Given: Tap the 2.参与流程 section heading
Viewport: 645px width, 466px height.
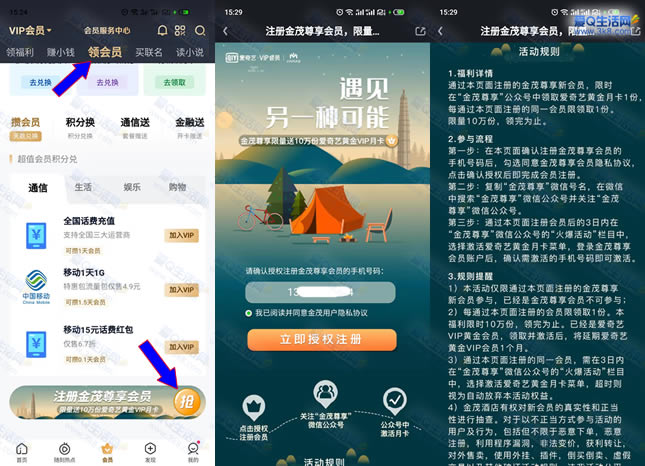Looking at the screenshot, I should (470, 139).
